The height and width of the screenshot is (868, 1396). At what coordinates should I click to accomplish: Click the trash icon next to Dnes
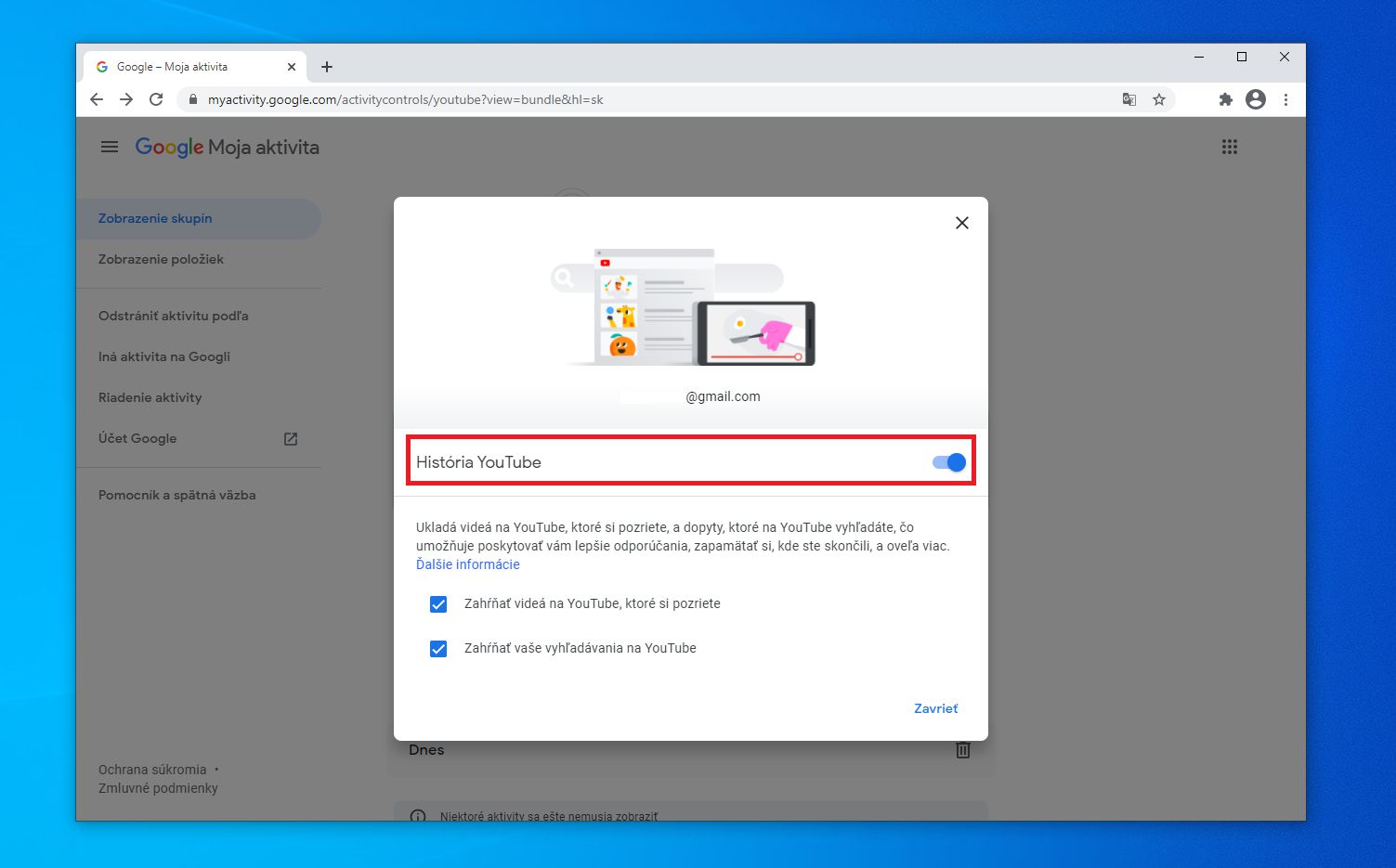point(963,750)
